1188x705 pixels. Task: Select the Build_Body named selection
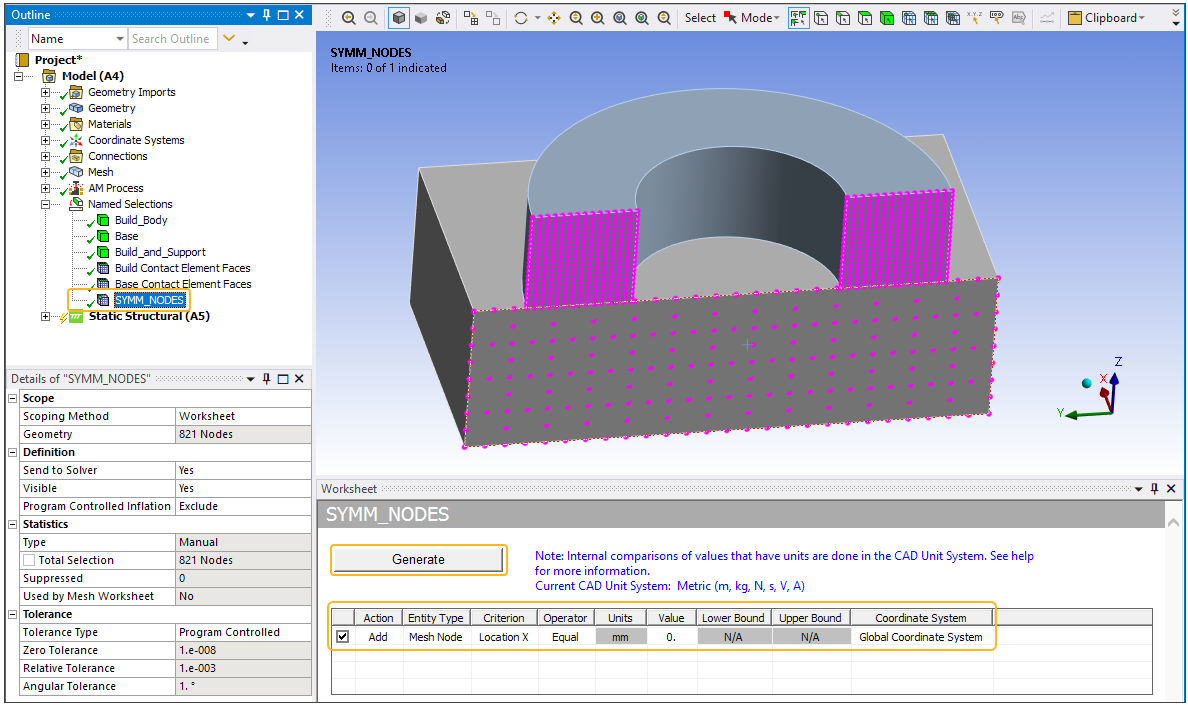tap(141, 220)
